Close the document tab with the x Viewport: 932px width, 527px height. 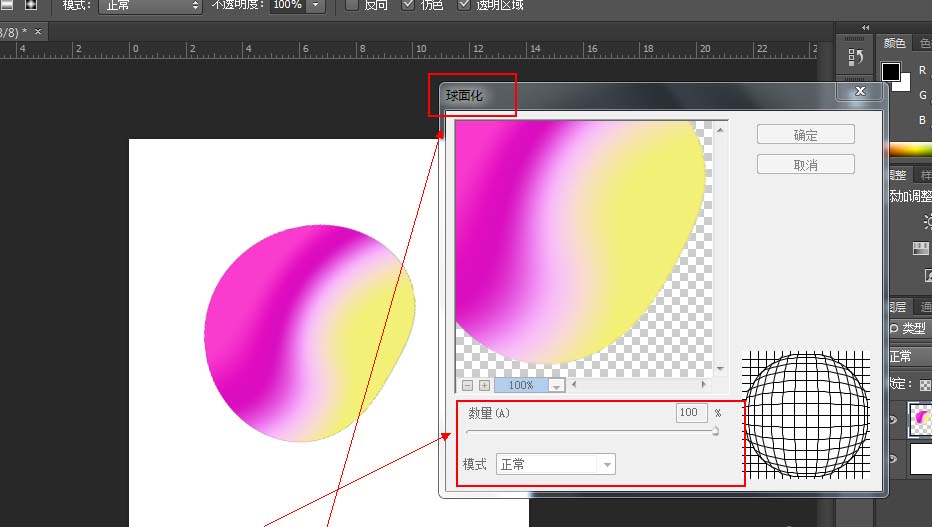click(x=38, y=33)
